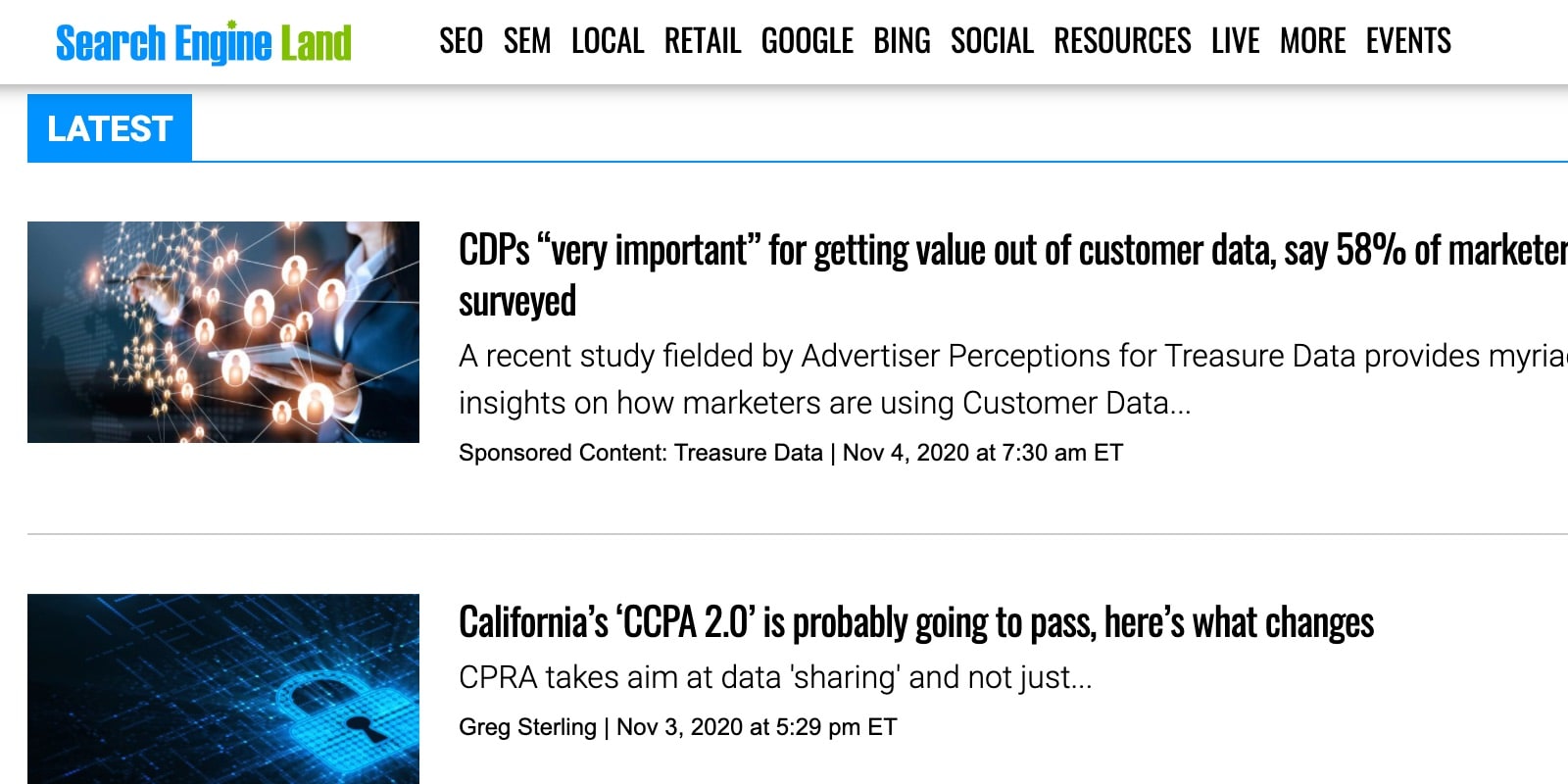Navigate to the BING section
This screenshot has width=1568, height=784.
[902, 41]
